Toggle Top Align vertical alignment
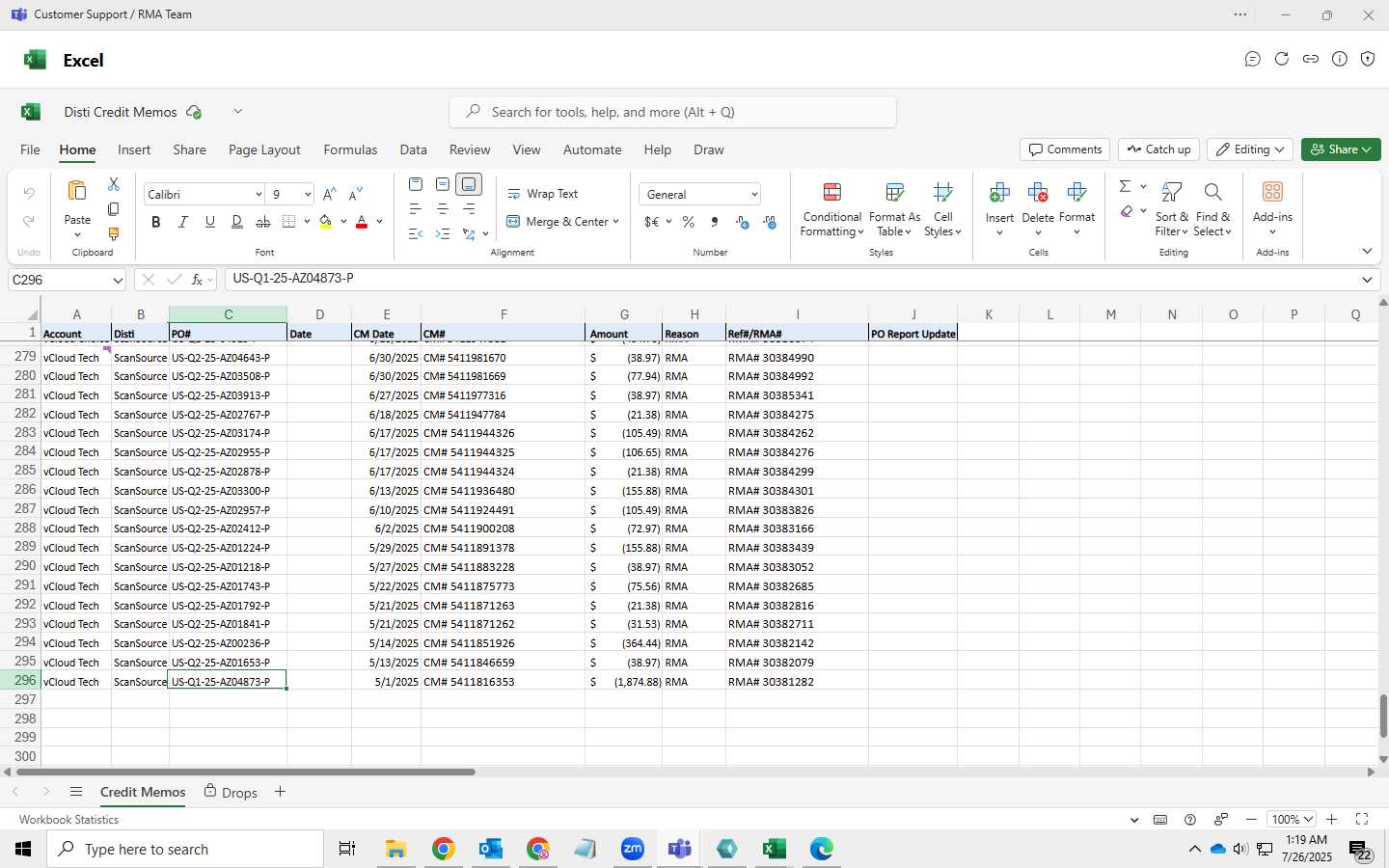The image size is (1389, 868). (x=416, y=184)
